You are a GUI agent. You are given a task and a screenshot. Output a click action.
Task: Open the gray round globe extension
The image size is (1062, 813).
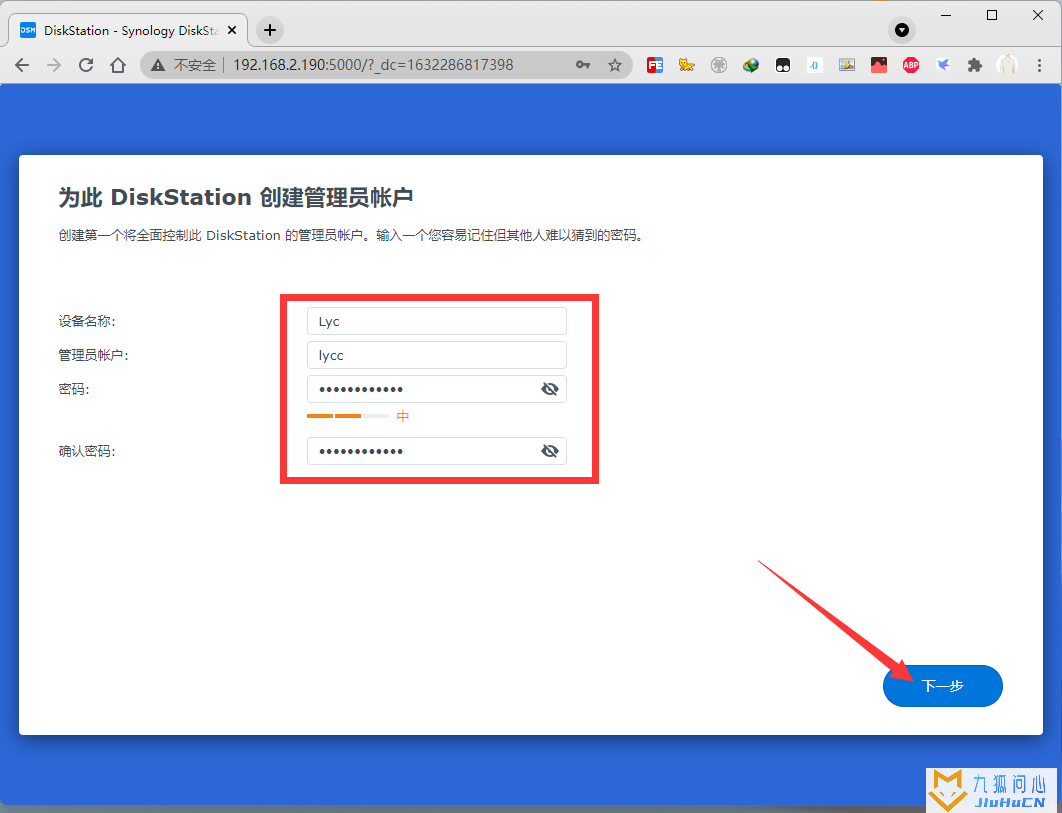click(719, 65)
